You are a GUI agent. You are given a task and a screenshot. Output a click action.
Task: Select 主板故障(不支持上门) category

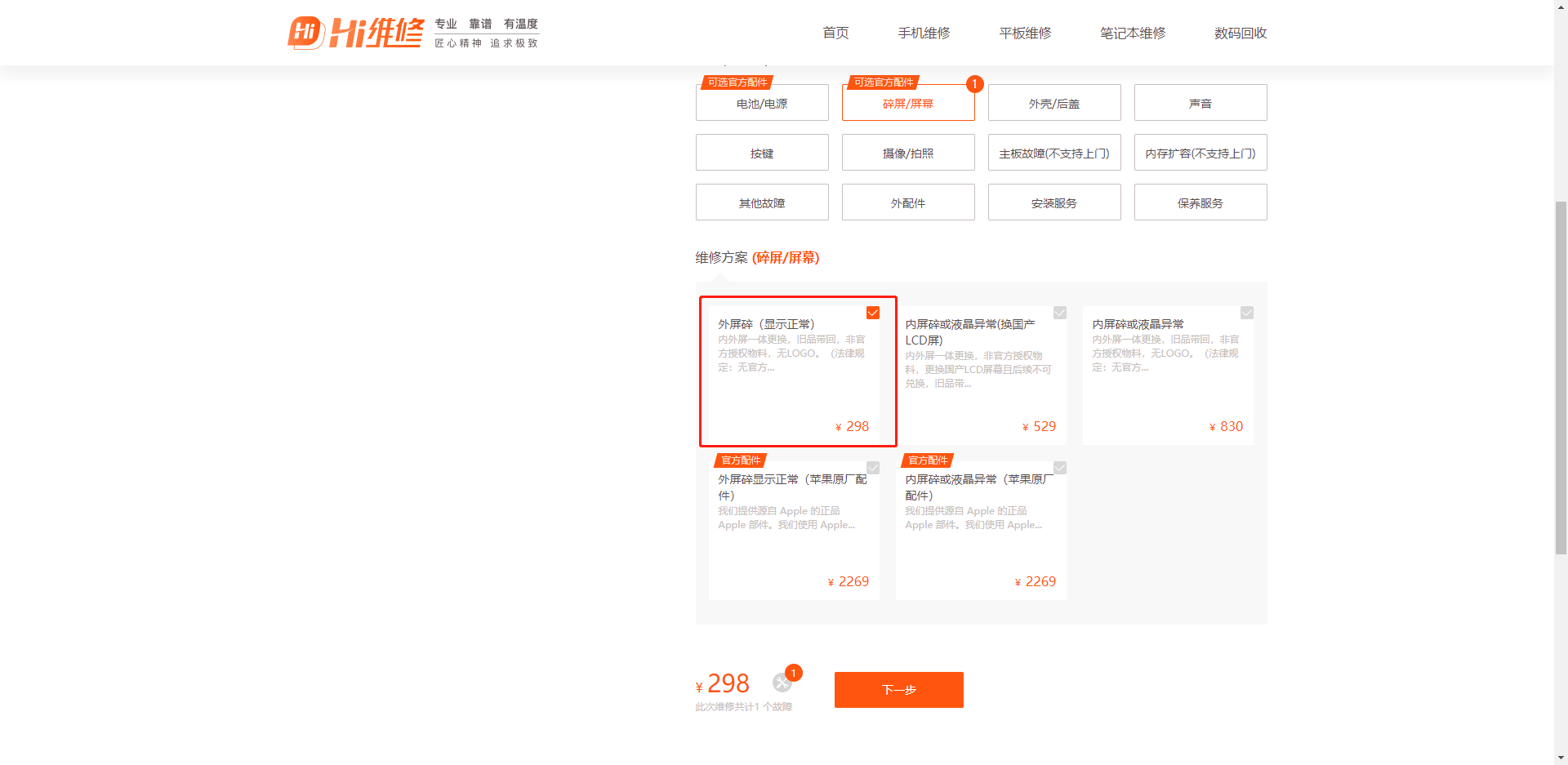click(x=1054, y=153)
